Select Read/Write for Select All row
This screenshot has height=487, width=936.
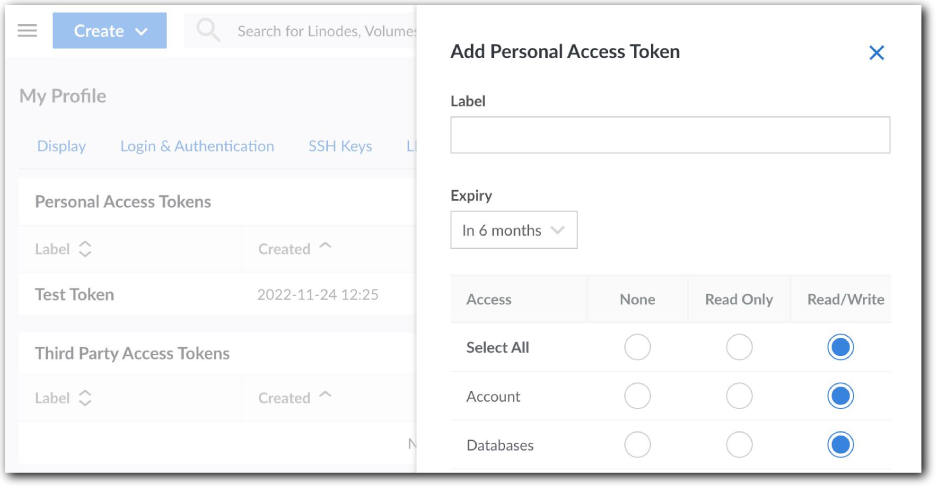tap(841, 347)
